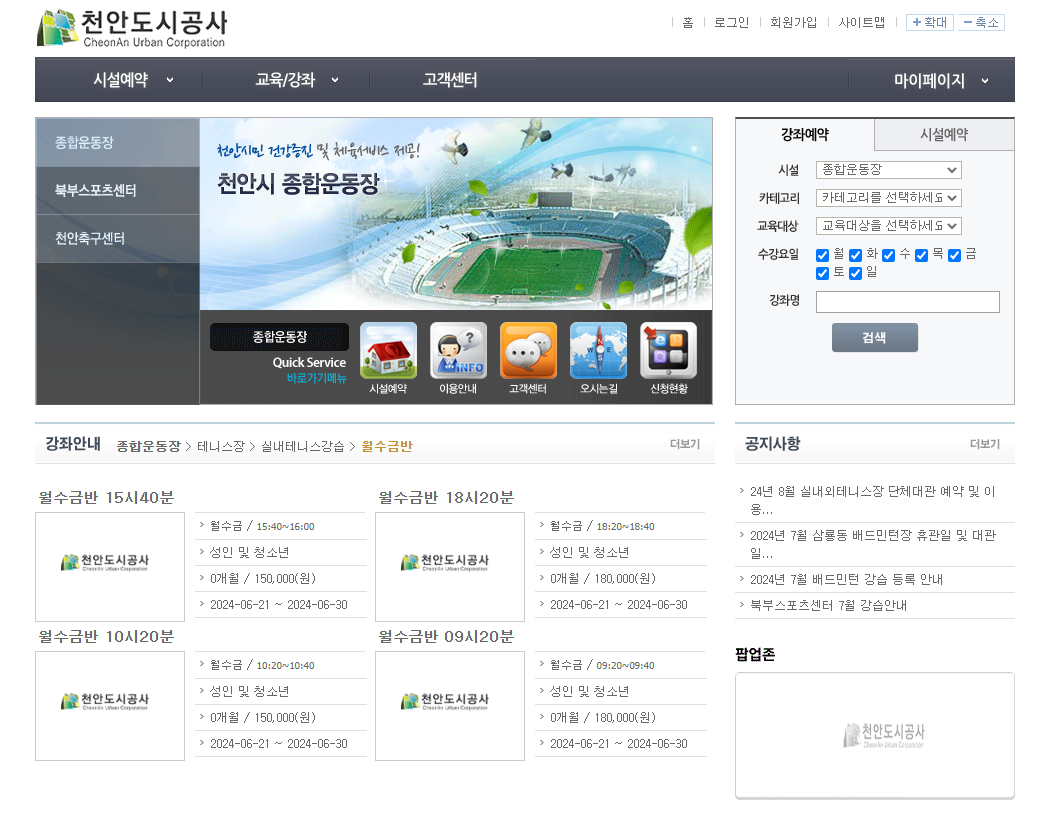Click the 로그인 link
The height and width of the screenshot is (814, 1040).
(731, 23)
